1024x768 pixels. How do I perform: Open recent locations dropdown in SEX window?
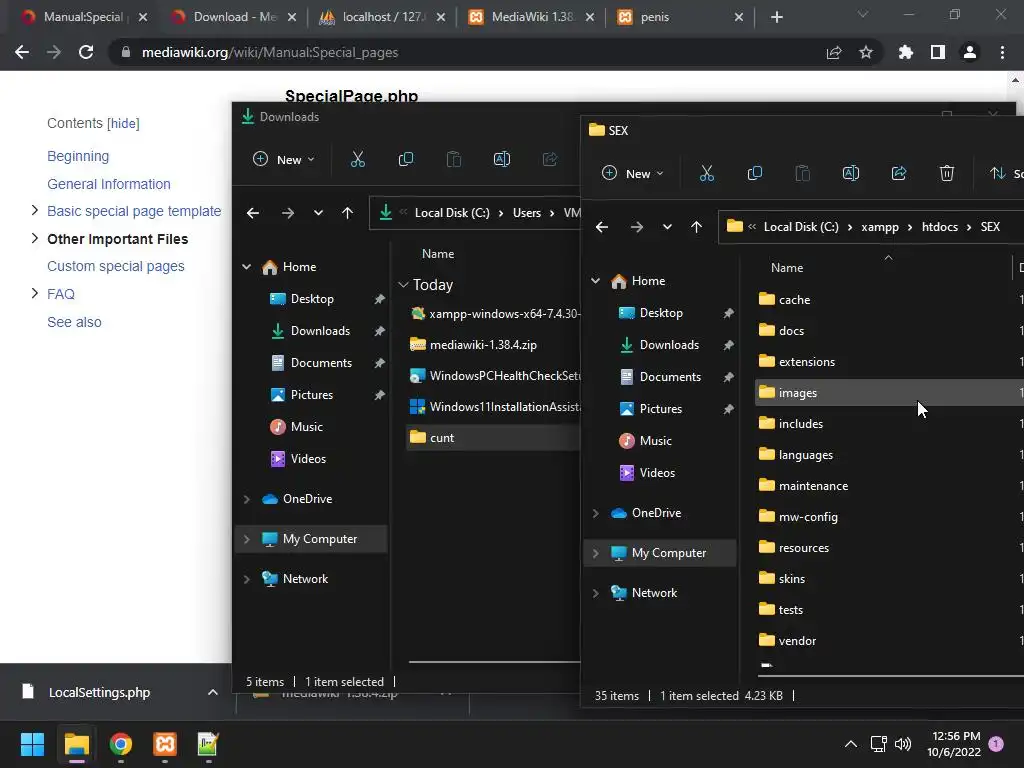667,227
